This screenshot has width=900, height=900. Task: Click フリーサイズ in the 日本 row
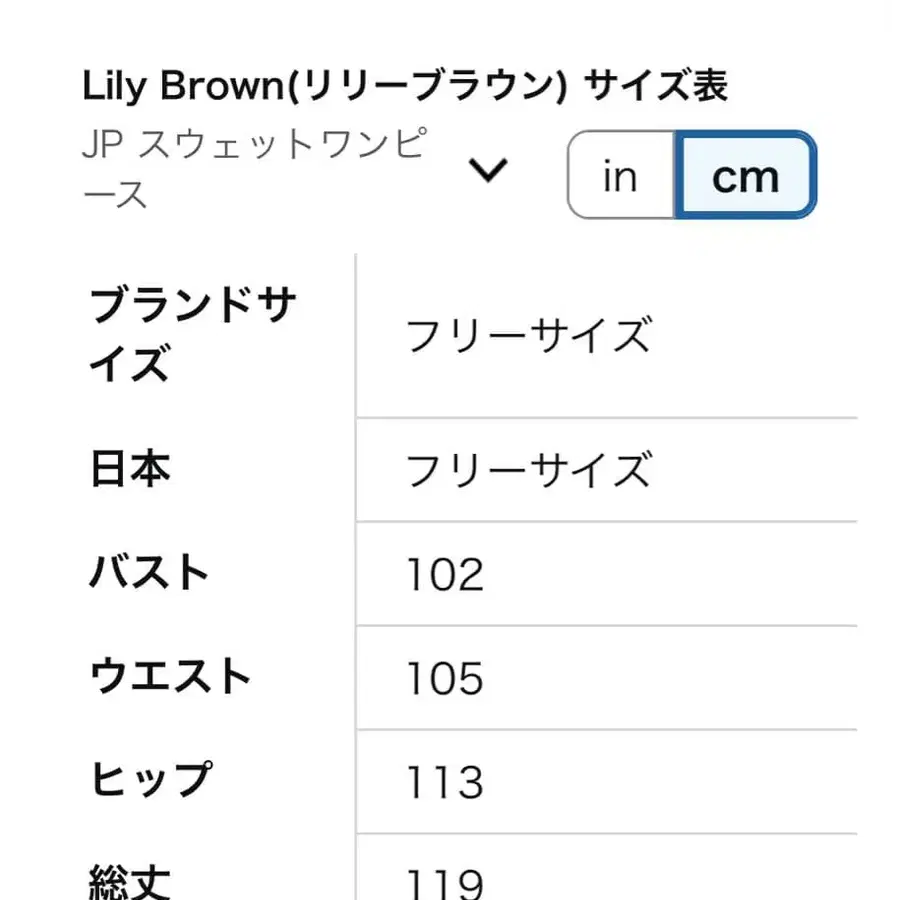528,469
